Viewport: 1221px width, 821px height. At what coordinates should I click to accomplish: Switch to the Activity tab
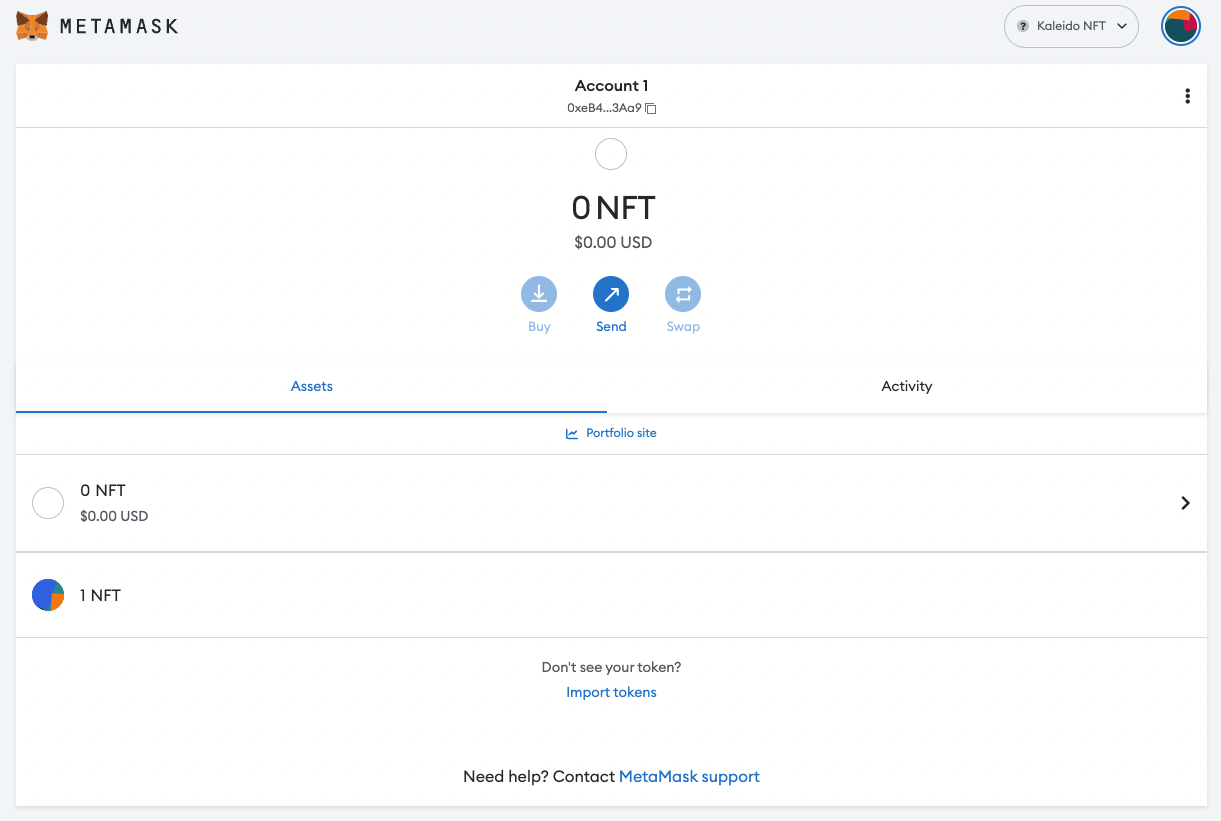906,386
